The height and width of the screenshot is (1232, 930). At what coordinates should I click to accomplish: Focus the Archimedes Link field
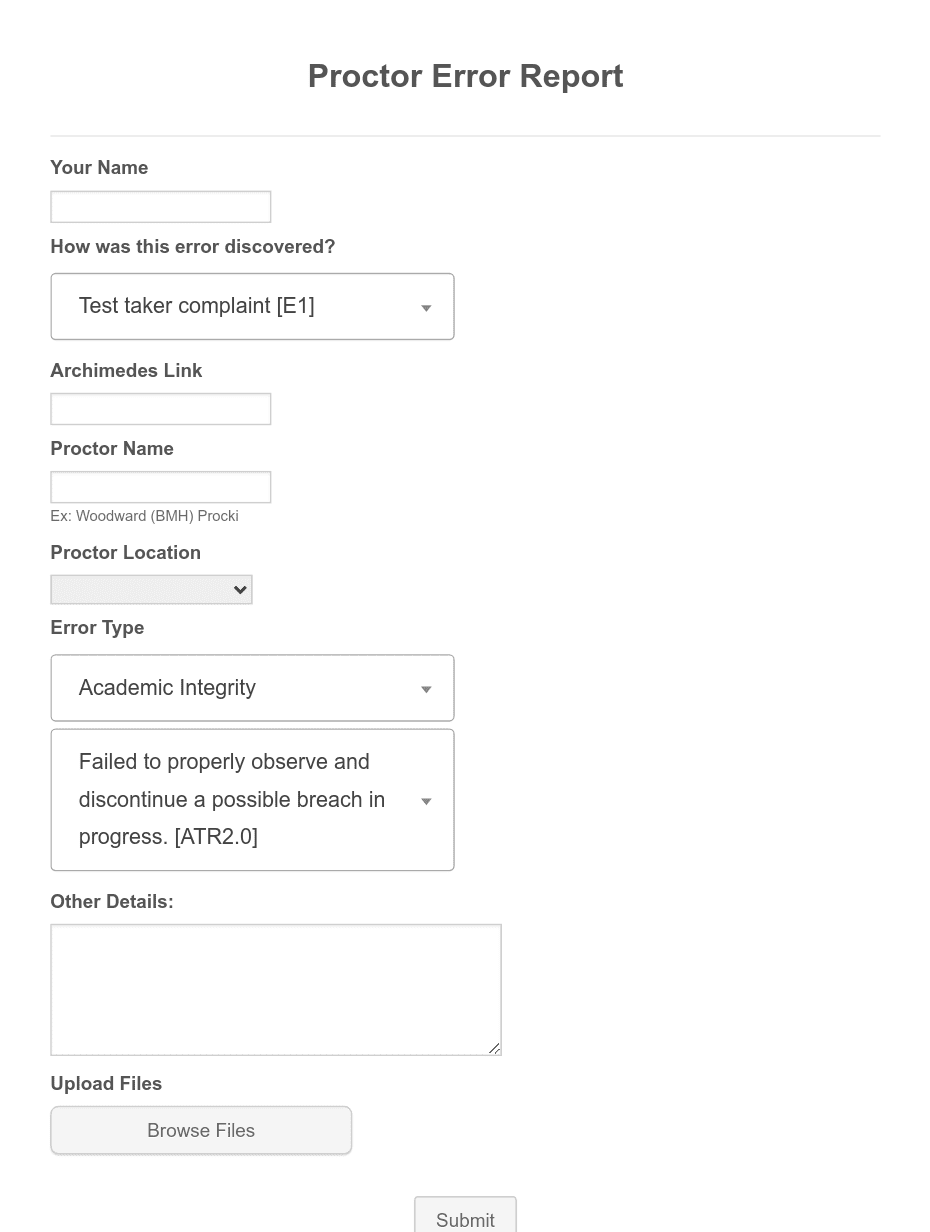(161, 409)
